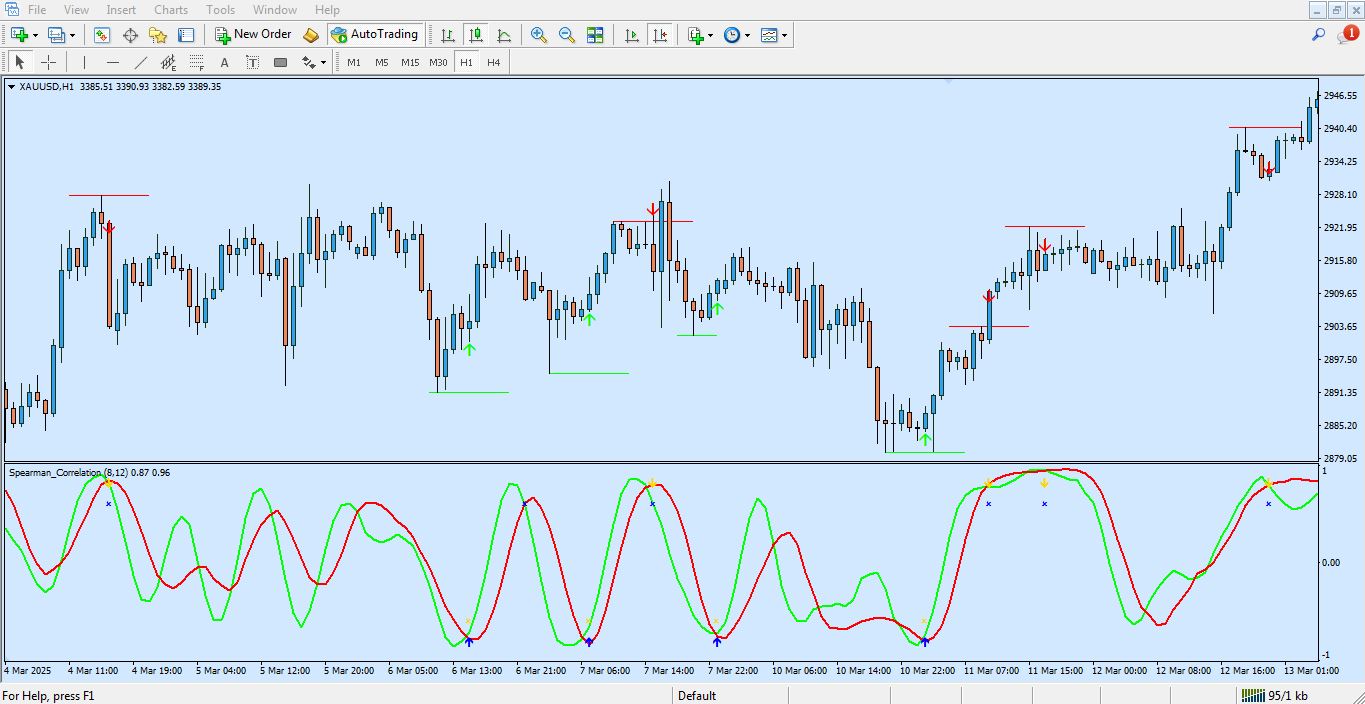Toggle the AutoTrading button
Viewport: 1365px width, 704px height.
tap(374, 35)
